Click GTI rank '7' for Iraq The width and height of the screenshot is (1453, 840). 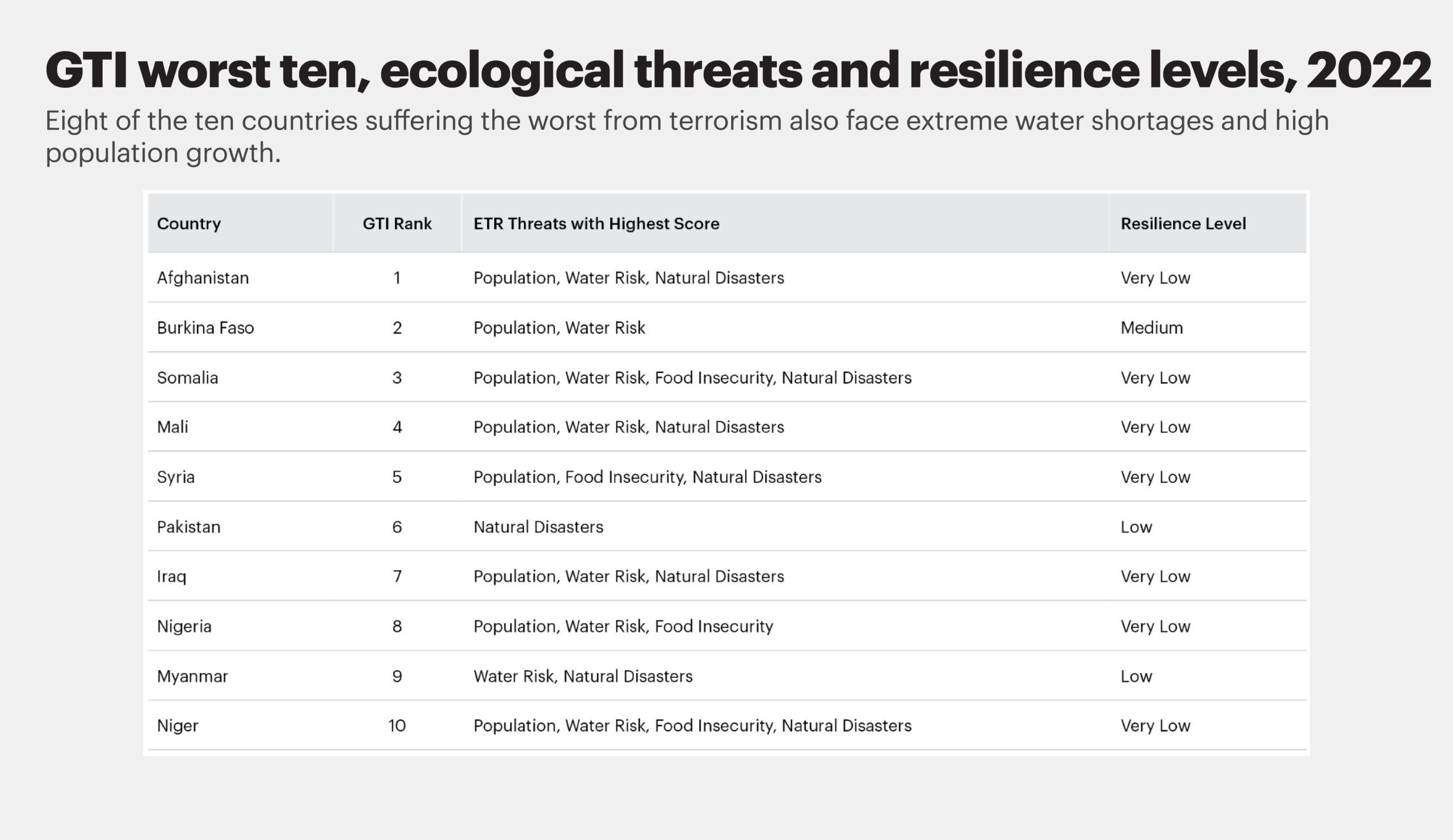[x=397, y=577]
